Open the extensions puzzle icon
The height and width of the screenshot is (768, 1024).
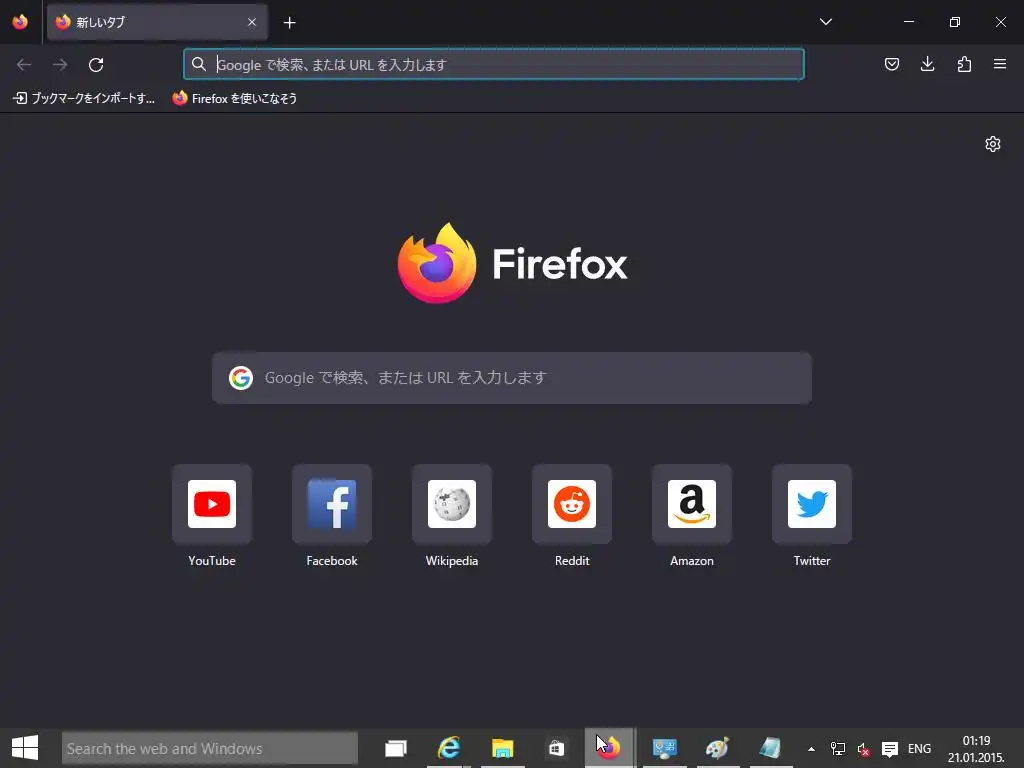point(964,64)
